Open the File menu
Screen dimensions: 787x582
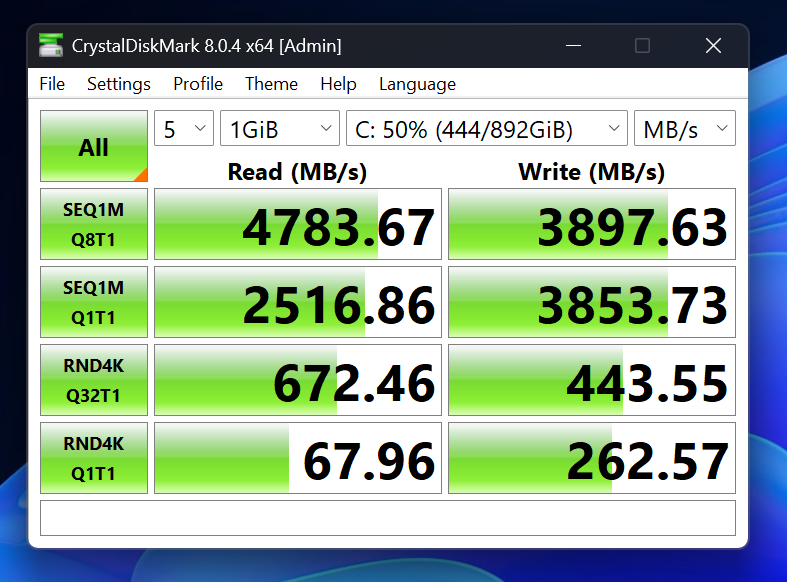click(52, 84)
